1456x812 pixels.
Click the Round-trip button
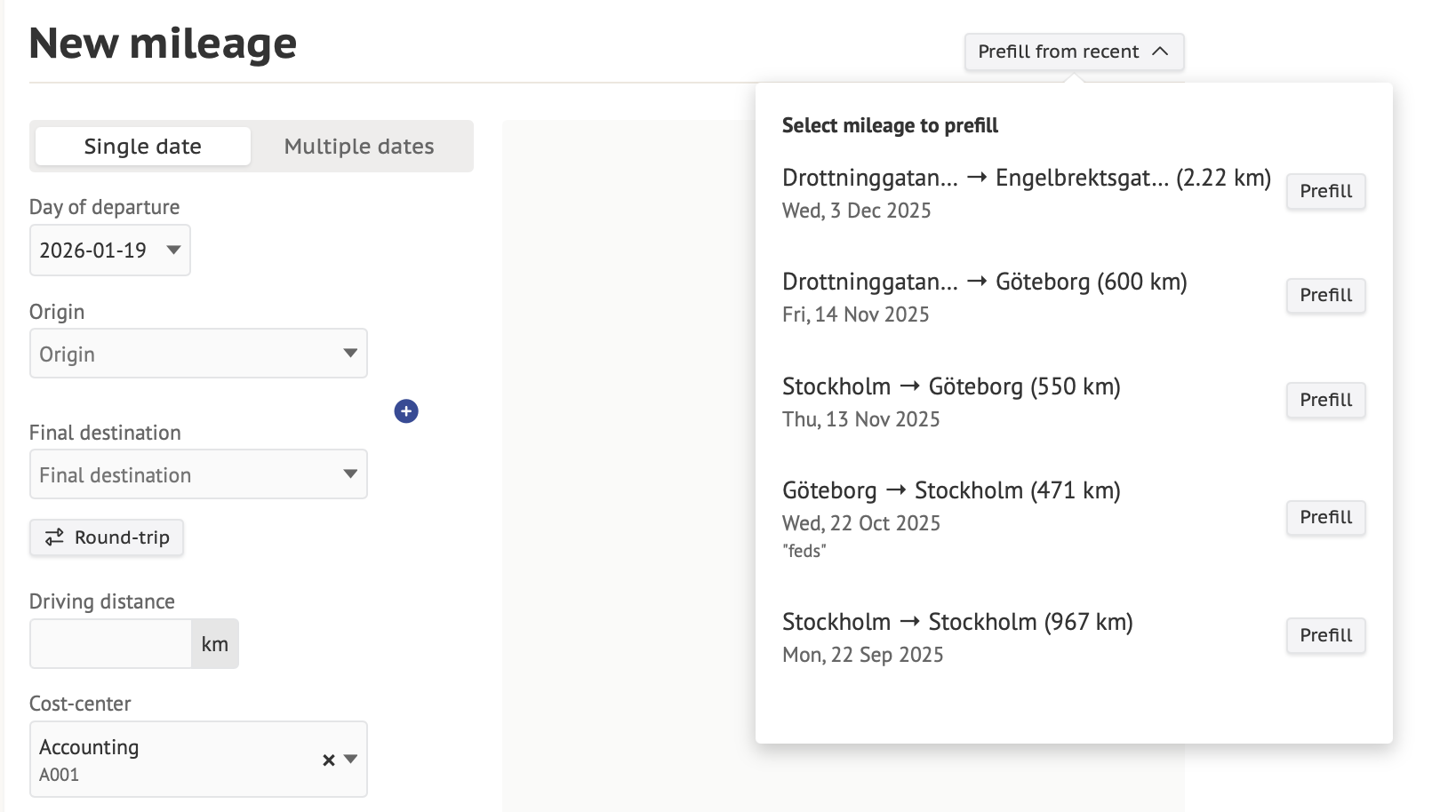(x=107, y=537)
